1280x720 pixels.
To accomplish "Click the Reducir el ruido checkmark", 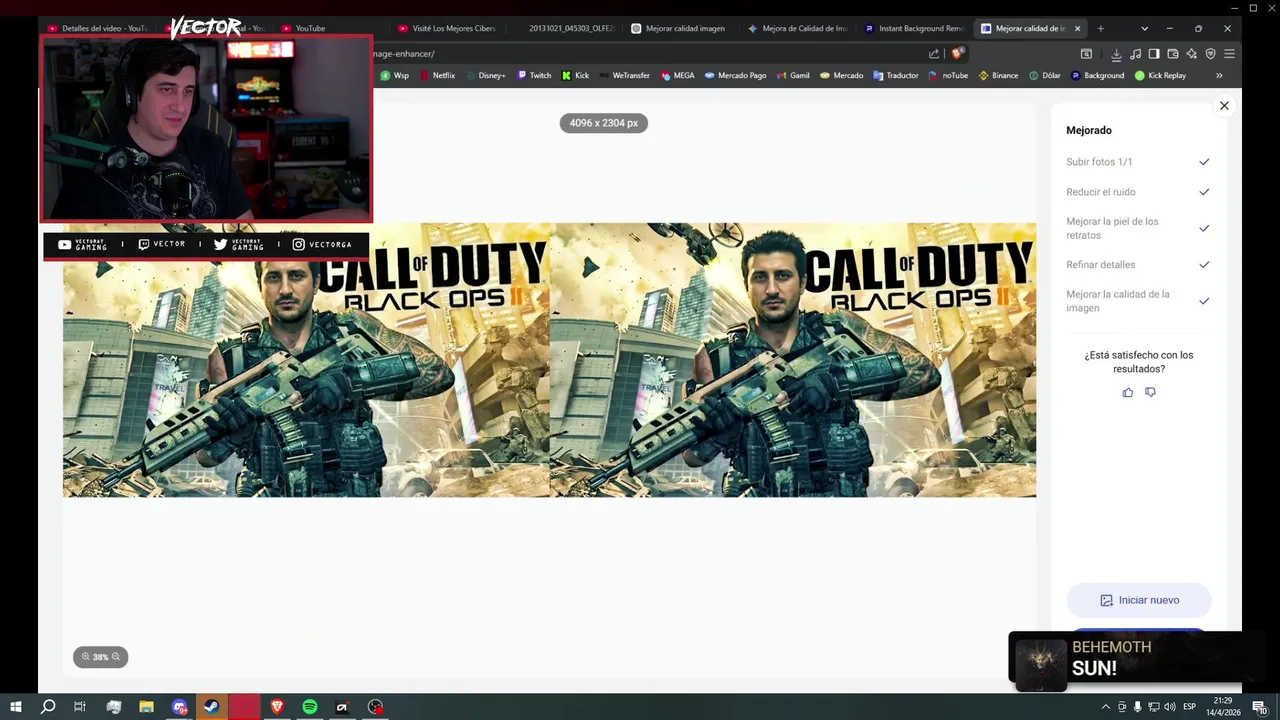I will tap(1204, 192).
